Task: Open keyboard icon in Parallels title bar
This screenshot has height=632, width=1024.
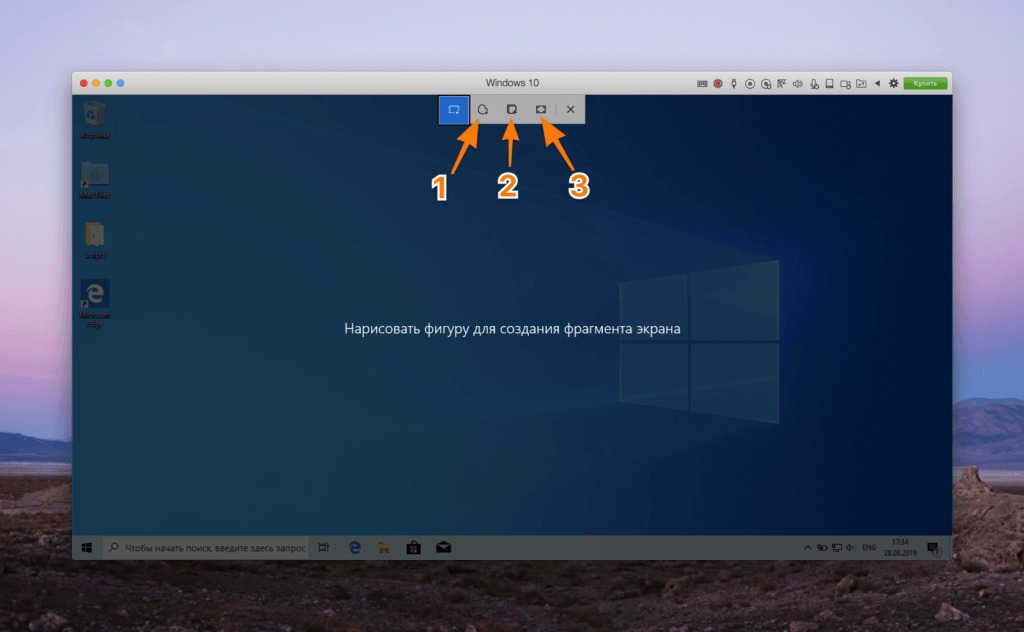Action: coord(702,84)
